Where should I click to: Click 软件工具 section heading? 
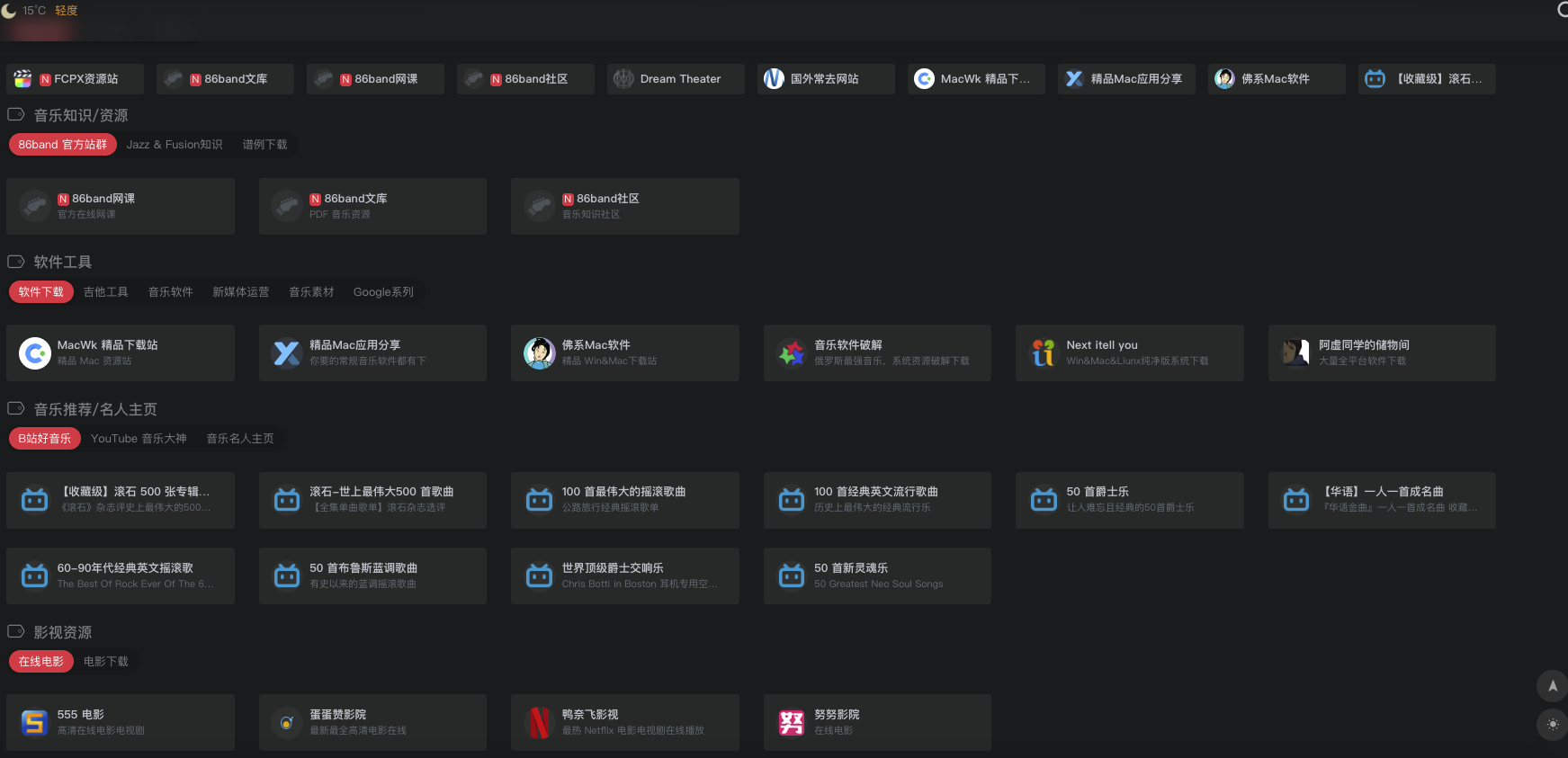point(63,263)
